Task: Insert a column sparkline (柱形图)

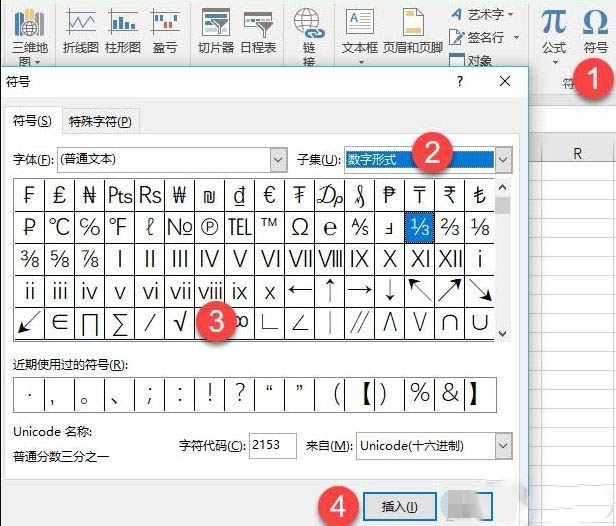Action: coord(123,31)
